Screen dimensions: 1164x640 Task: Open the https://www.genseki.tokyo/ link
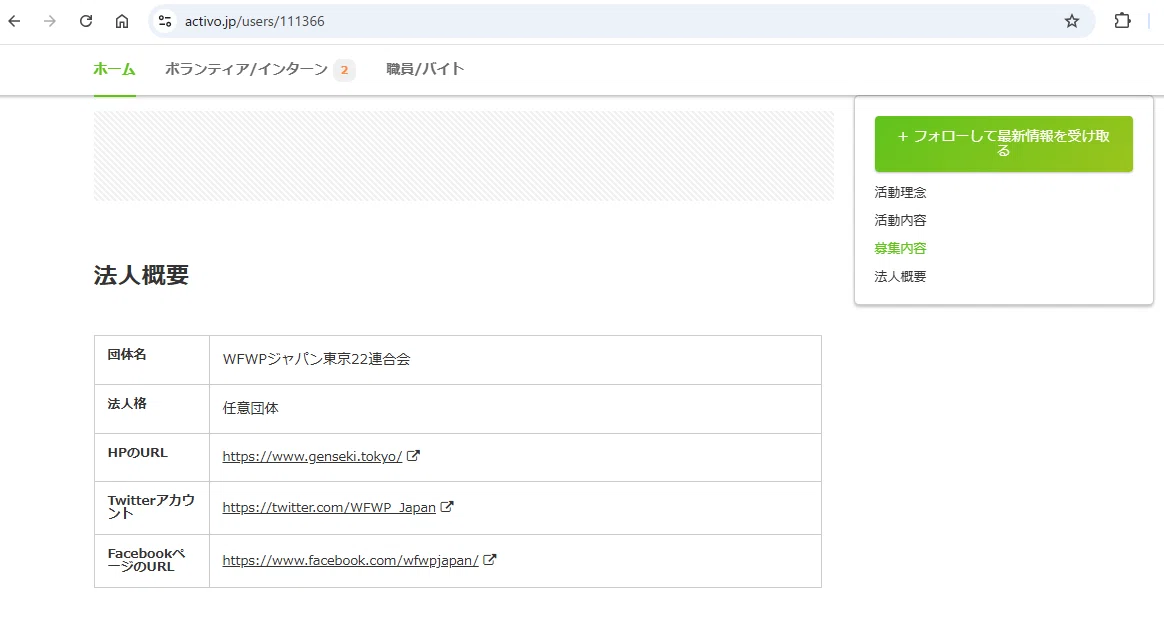(312, 457)
